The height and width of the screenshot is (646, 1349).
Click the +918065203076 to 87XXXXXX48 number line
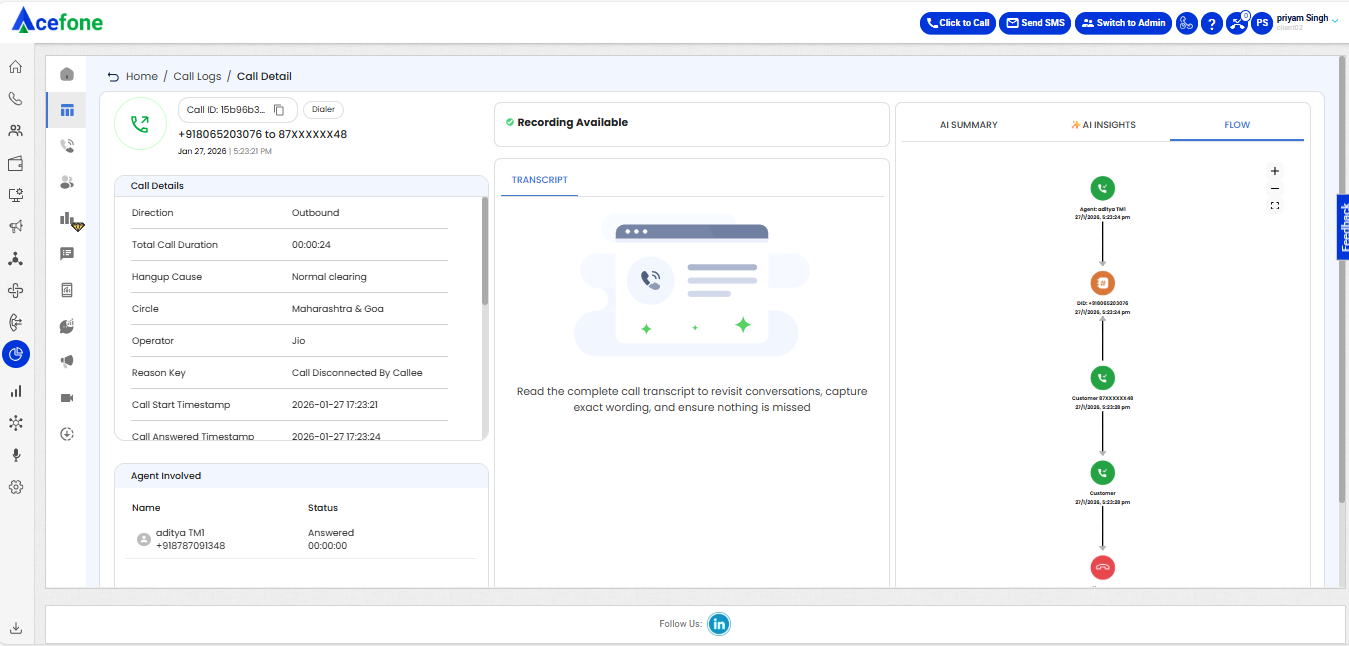pyautogui.click(x=263, y=134)
